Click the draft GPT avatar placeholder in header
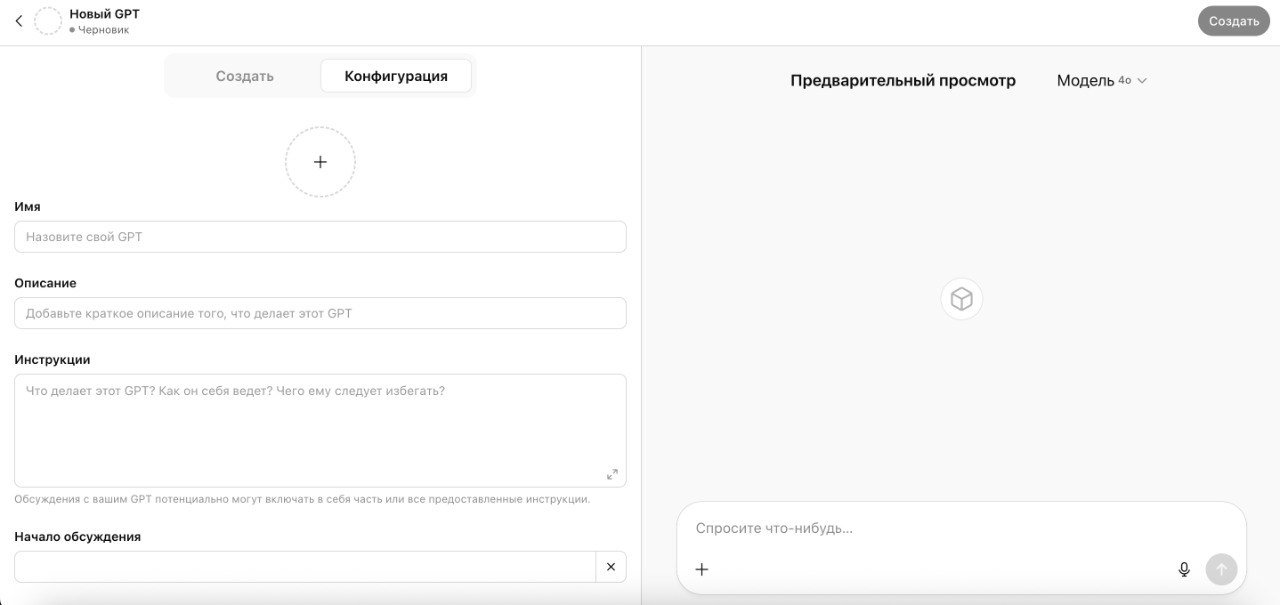This screenshot has height=605, width=1280. tap(48, 21)
